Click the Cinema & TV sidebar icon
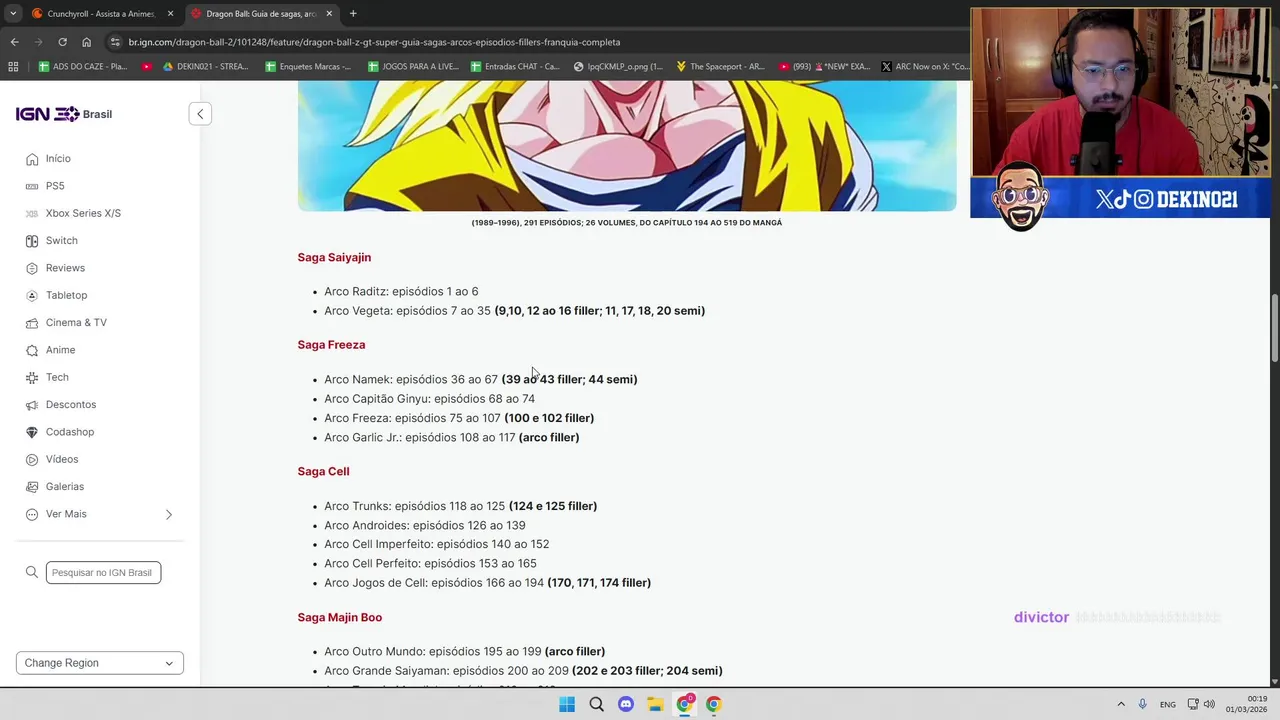The image size is (1280, 720). click(x=32, y=323)
